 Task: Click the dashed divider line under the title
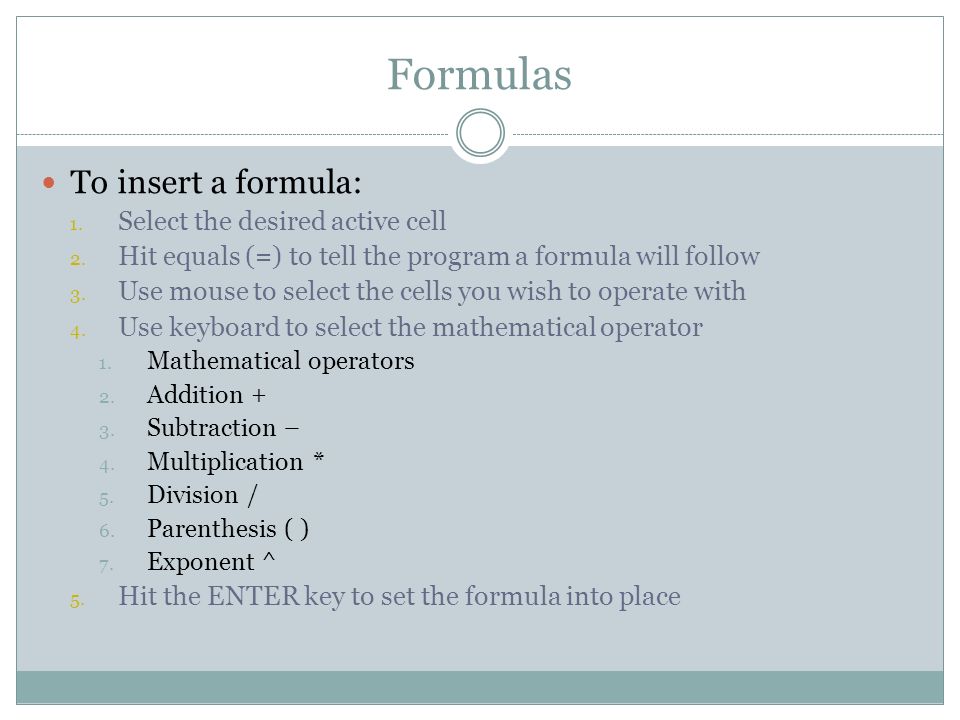[x=233, y=134]
